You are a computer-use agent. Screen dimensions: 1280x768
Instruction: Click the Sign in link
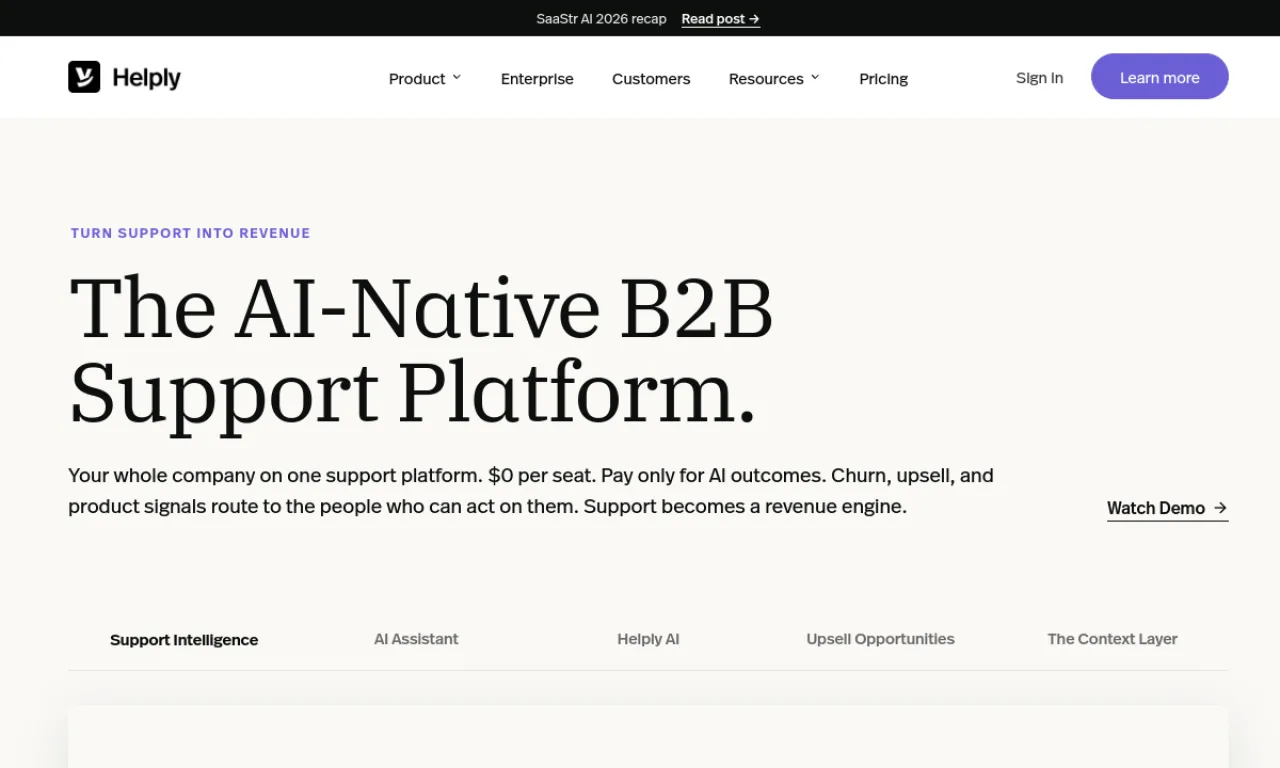(1039, 78)
